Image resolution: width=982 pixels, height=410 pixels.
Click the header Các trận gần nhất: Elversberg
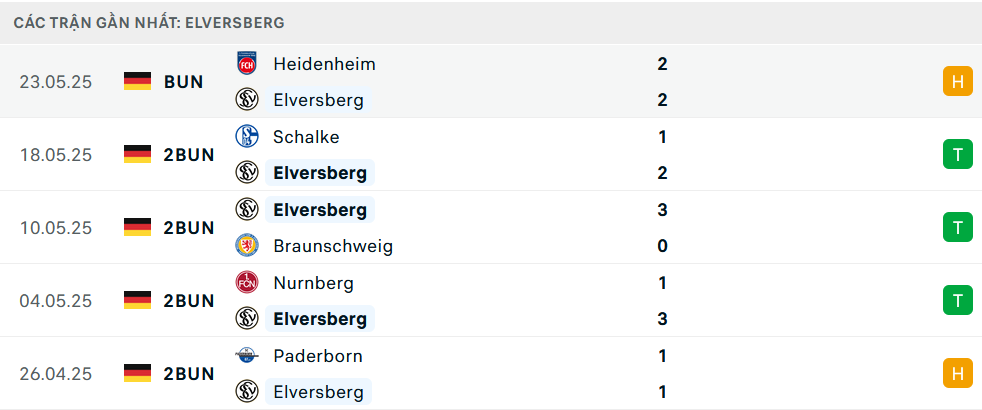click(149, 23)
